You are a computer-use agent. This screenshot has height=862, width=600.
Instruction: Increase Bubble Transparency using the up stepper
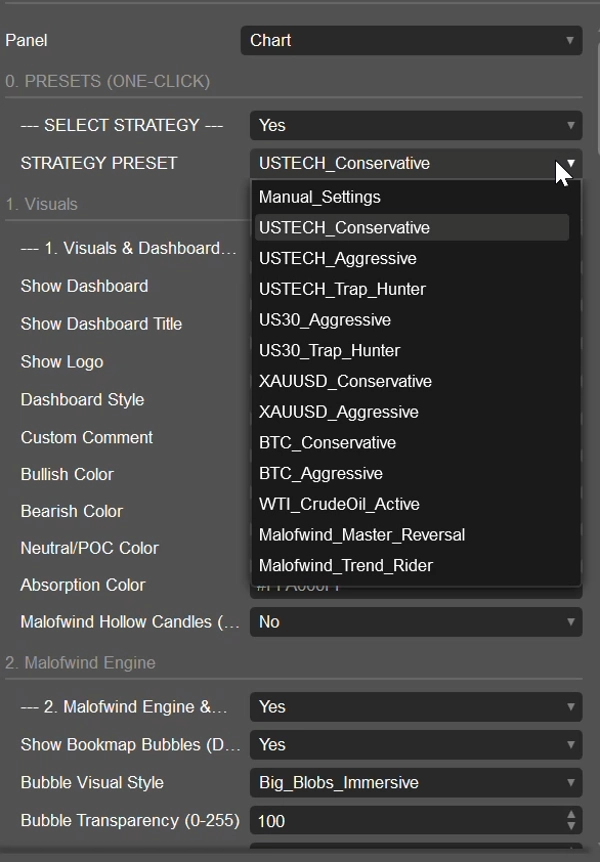572,815
